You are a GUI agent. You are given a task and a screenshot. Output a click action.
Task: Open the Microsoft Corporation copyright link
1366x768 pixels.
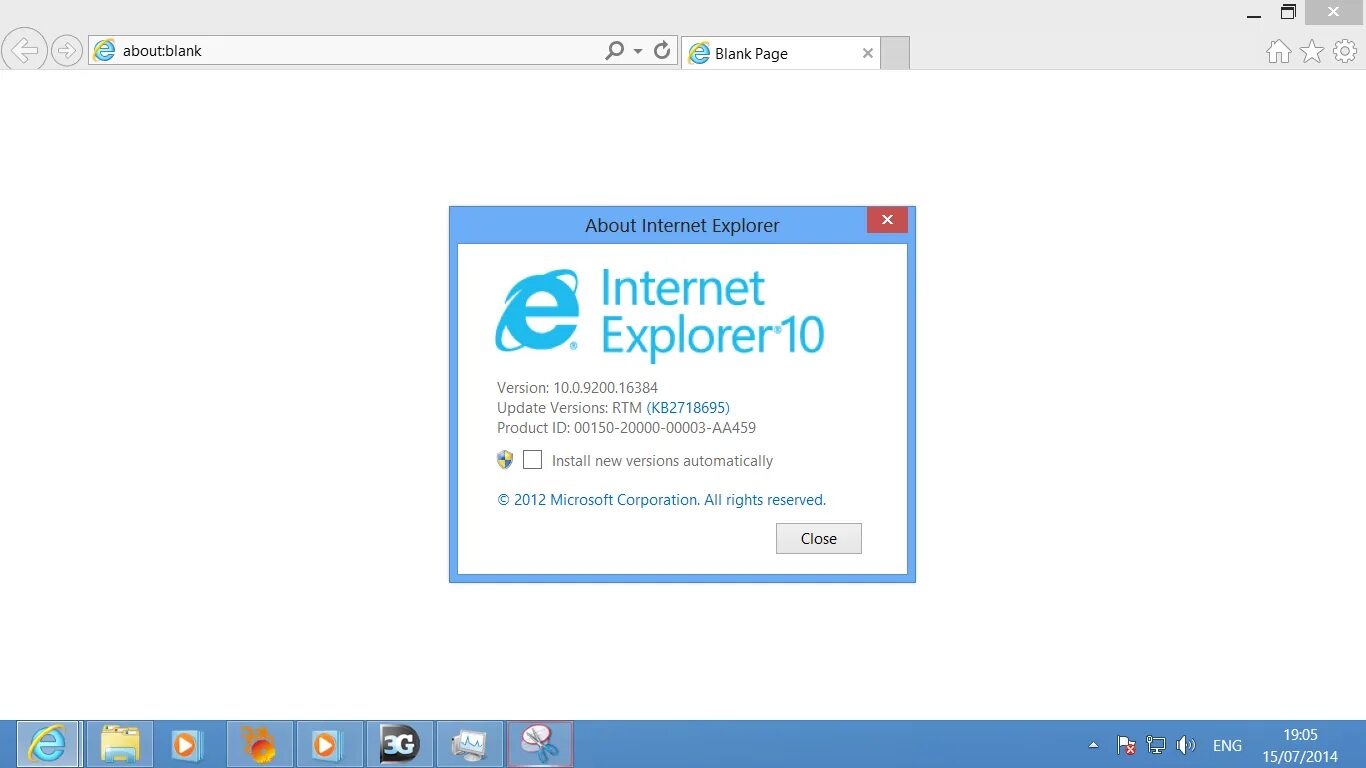662,500
